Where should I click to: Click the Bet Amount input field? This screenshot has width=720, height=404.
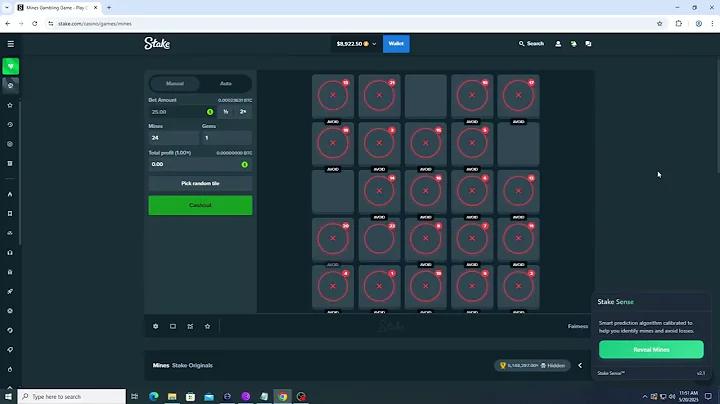pos(183,112)
